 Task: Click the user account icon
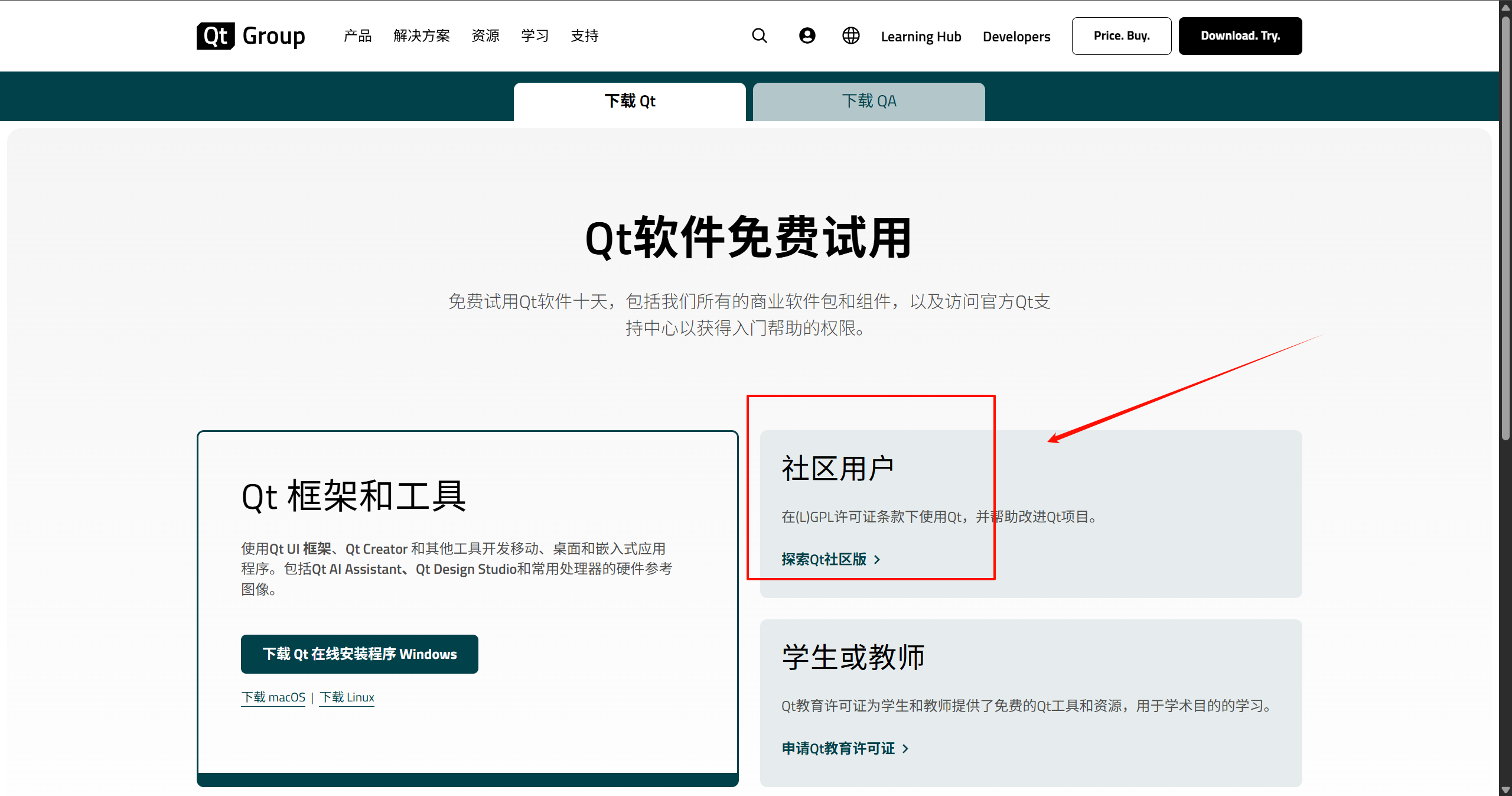click(807, 35)
